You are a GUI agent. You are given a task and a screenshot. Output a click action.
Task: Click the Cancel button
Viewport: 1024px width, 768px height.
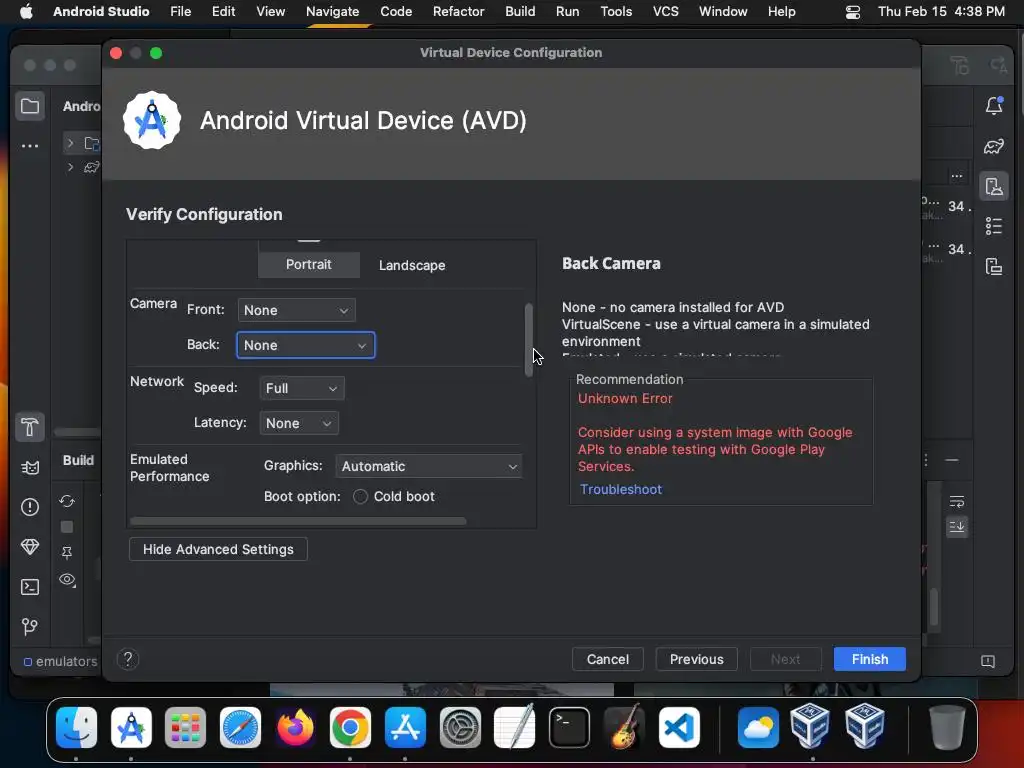(607, 659)
